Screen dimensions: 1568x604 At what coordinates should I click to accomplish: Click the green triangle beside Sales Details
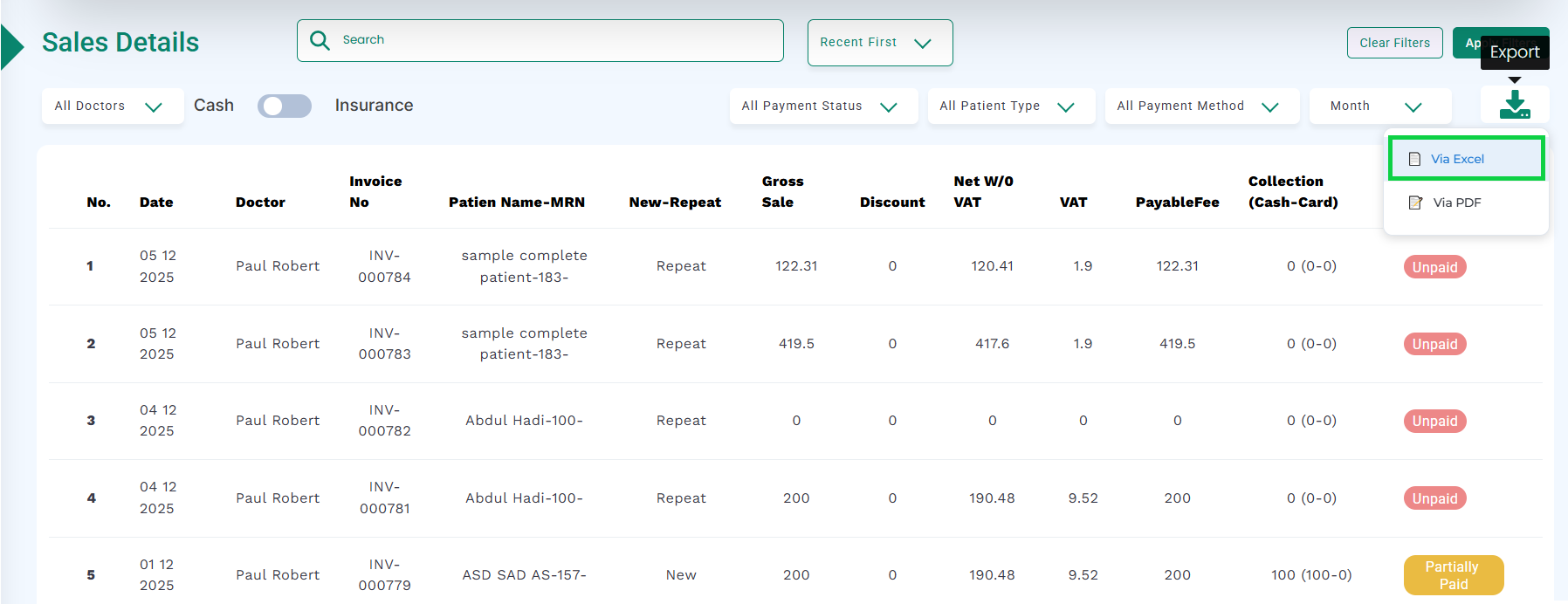12,46
